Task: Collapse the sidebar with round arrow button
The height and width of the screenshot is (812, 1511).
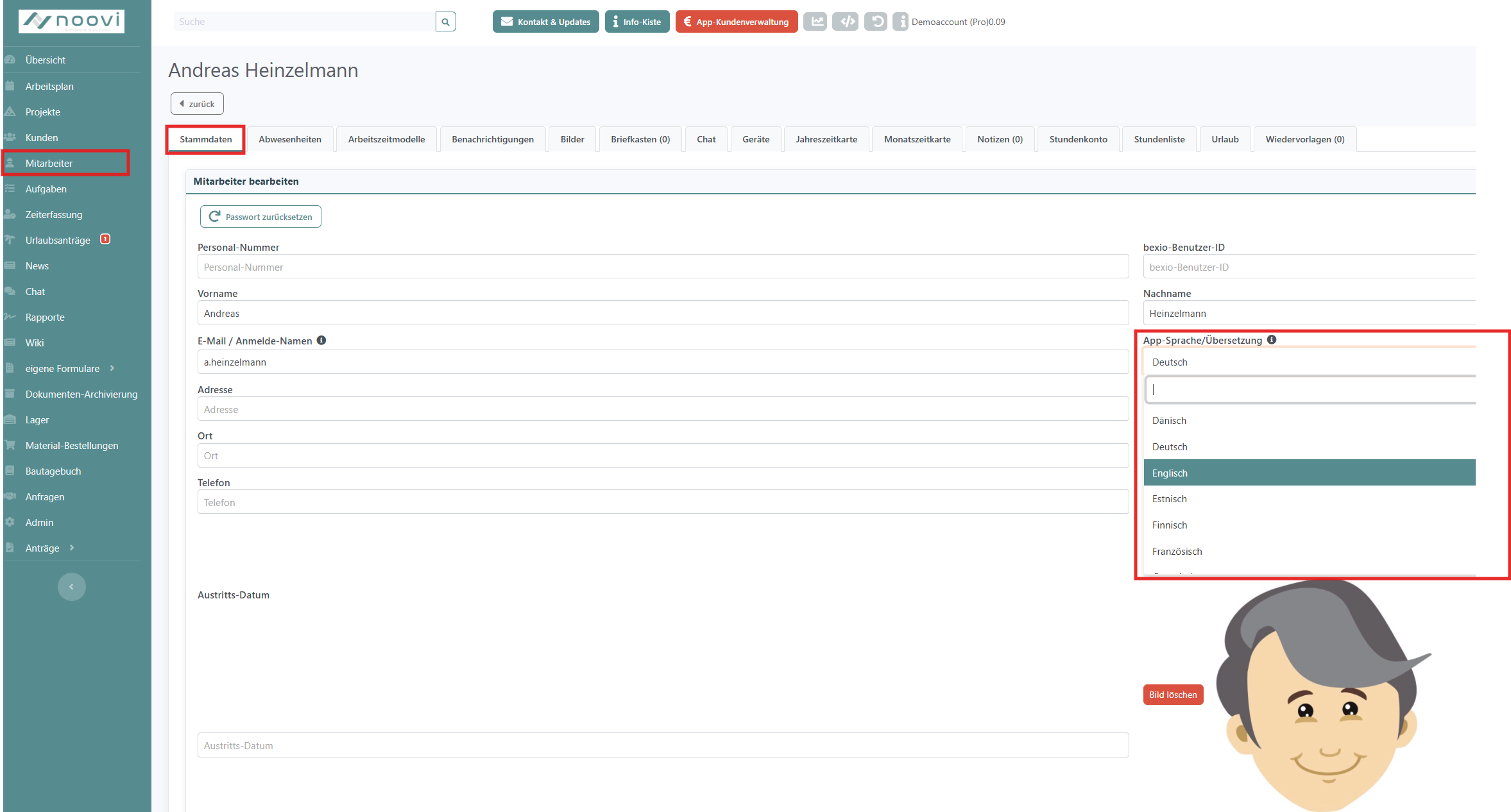Action: (x=71, y=587)
